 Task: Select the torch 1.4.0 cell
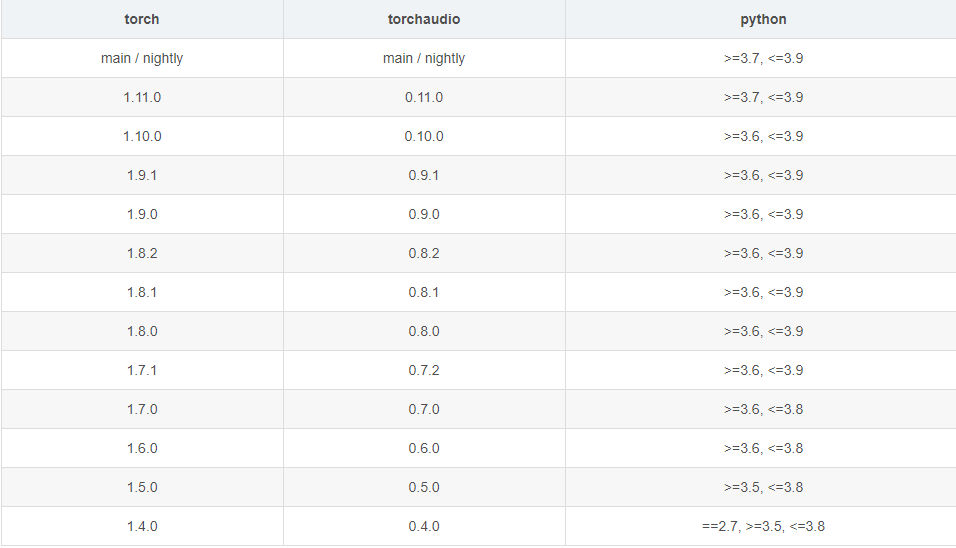(142, 527)
